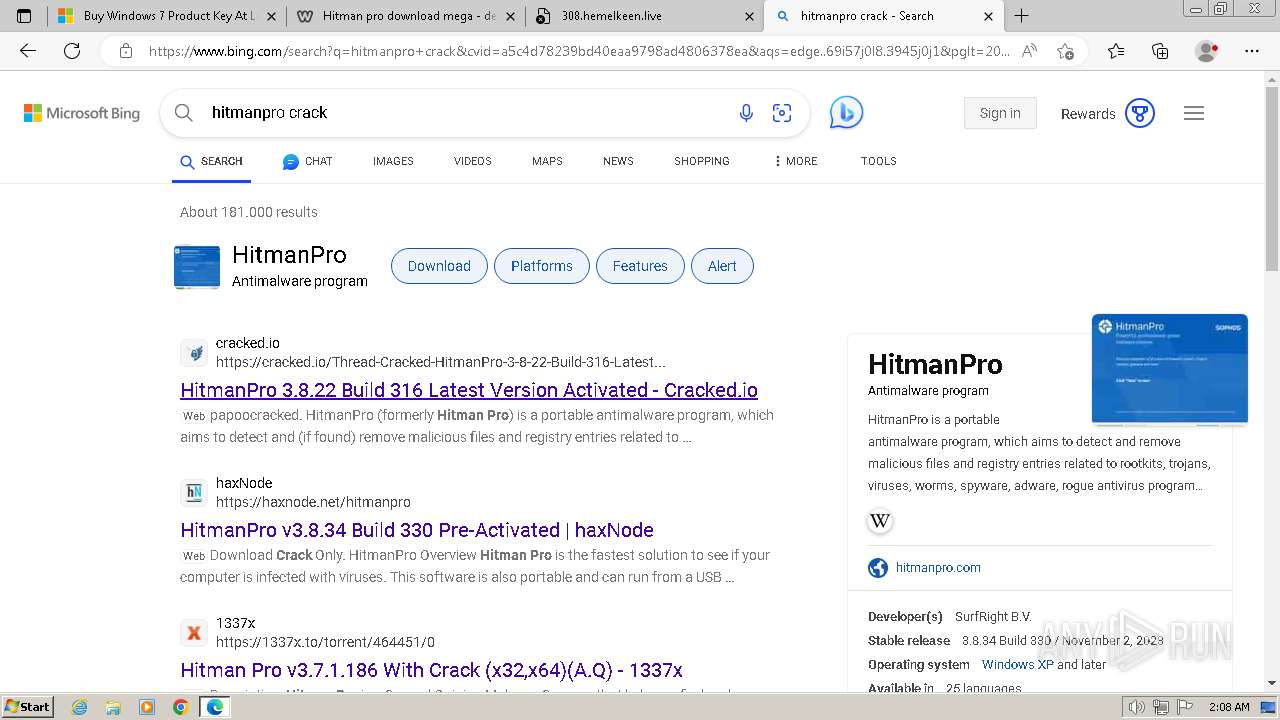Screen dimensions: 1280x720
Task: Add page to favorites star icon
Action: click(x=1065, y=51)
